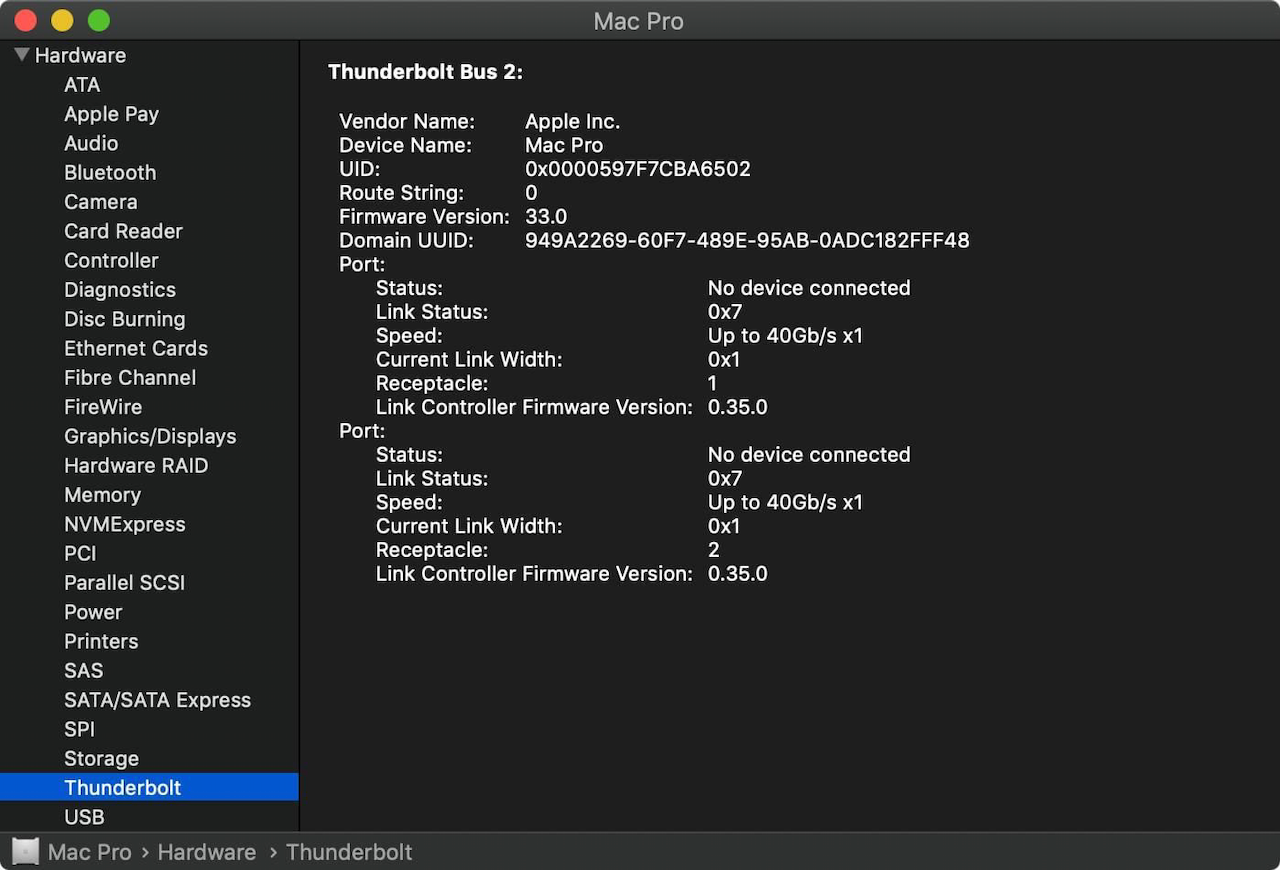1280x870 pixels.
Task: Open the Power section
Action: click(93, 612)
